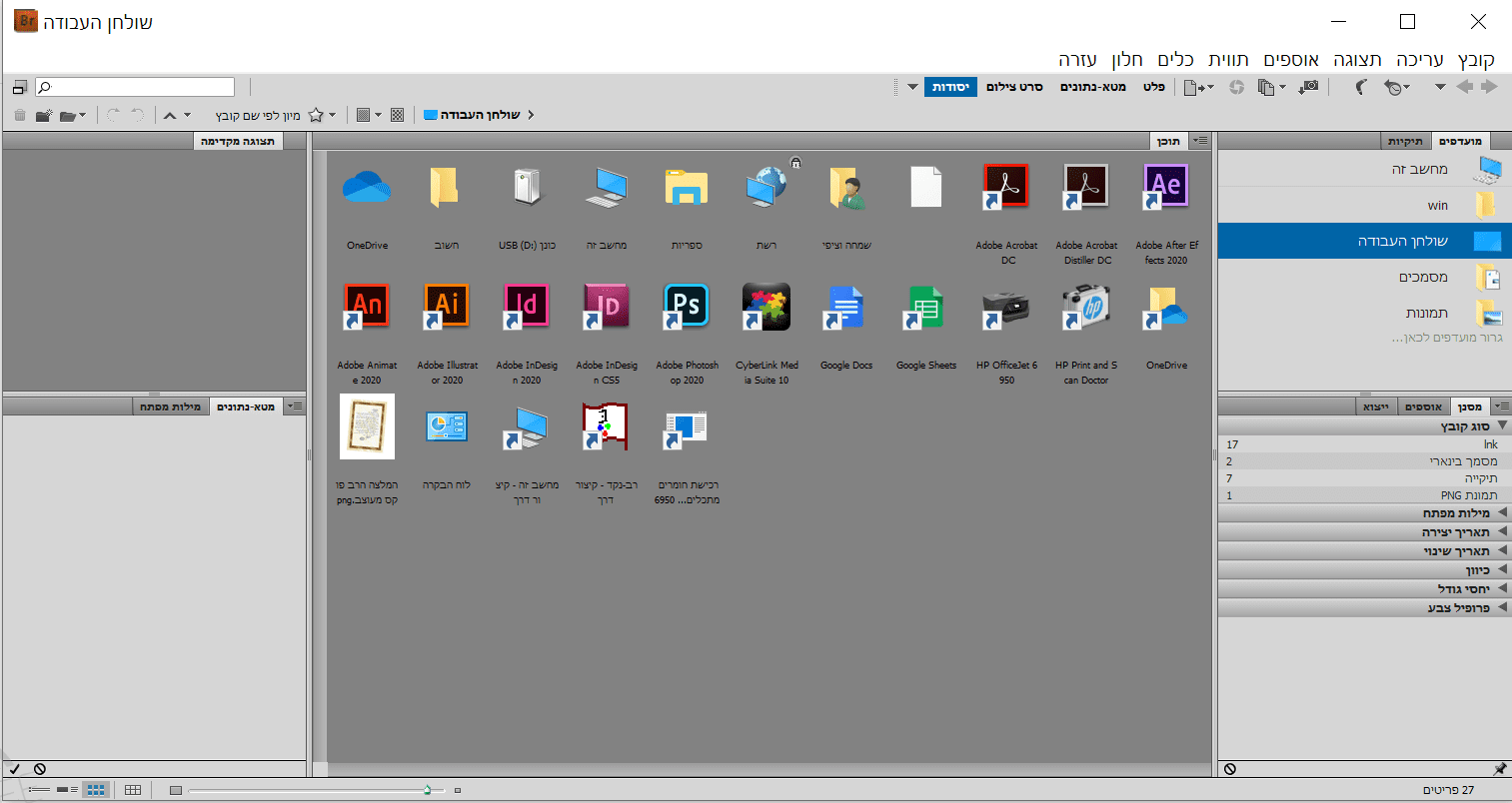Filter by the PNG image file type
This screenshot has height=803, width=1512.
[x=1363, y=495]
